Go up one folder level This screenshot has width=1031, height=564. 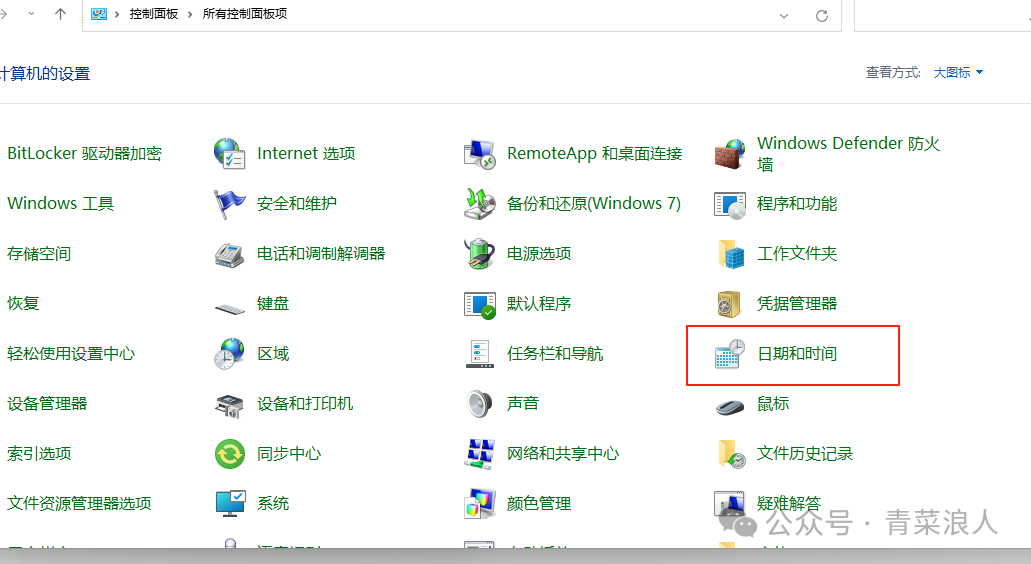coord(60,14)
